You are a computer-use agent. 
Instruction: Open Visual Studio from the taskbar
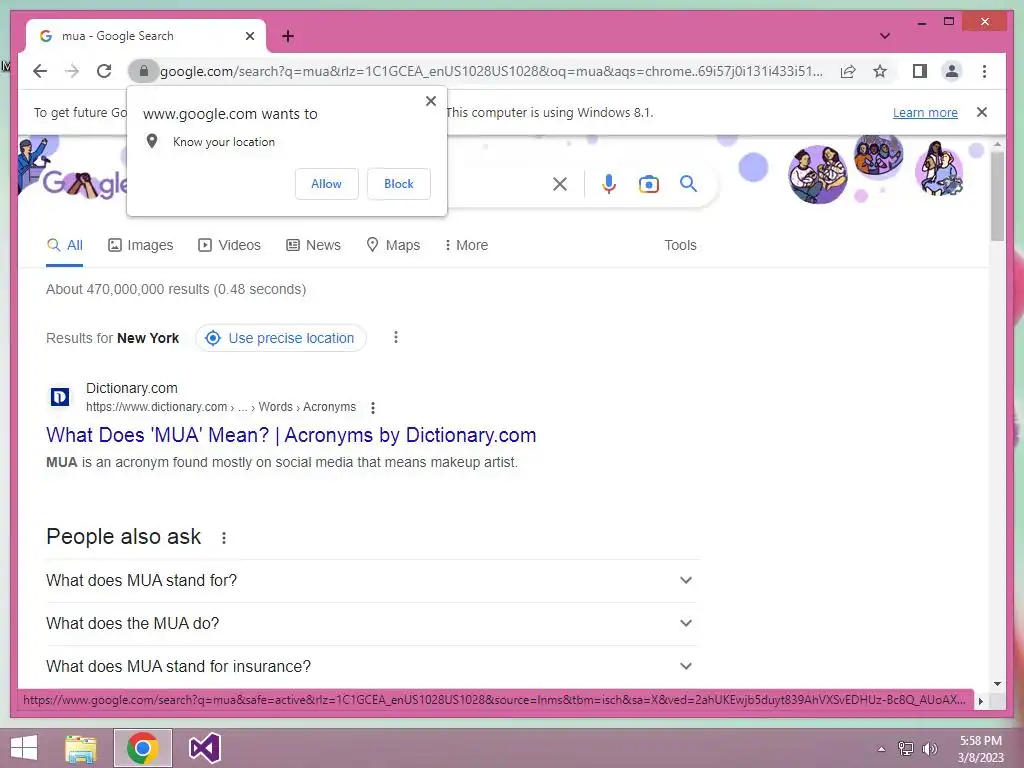point(204,748)
